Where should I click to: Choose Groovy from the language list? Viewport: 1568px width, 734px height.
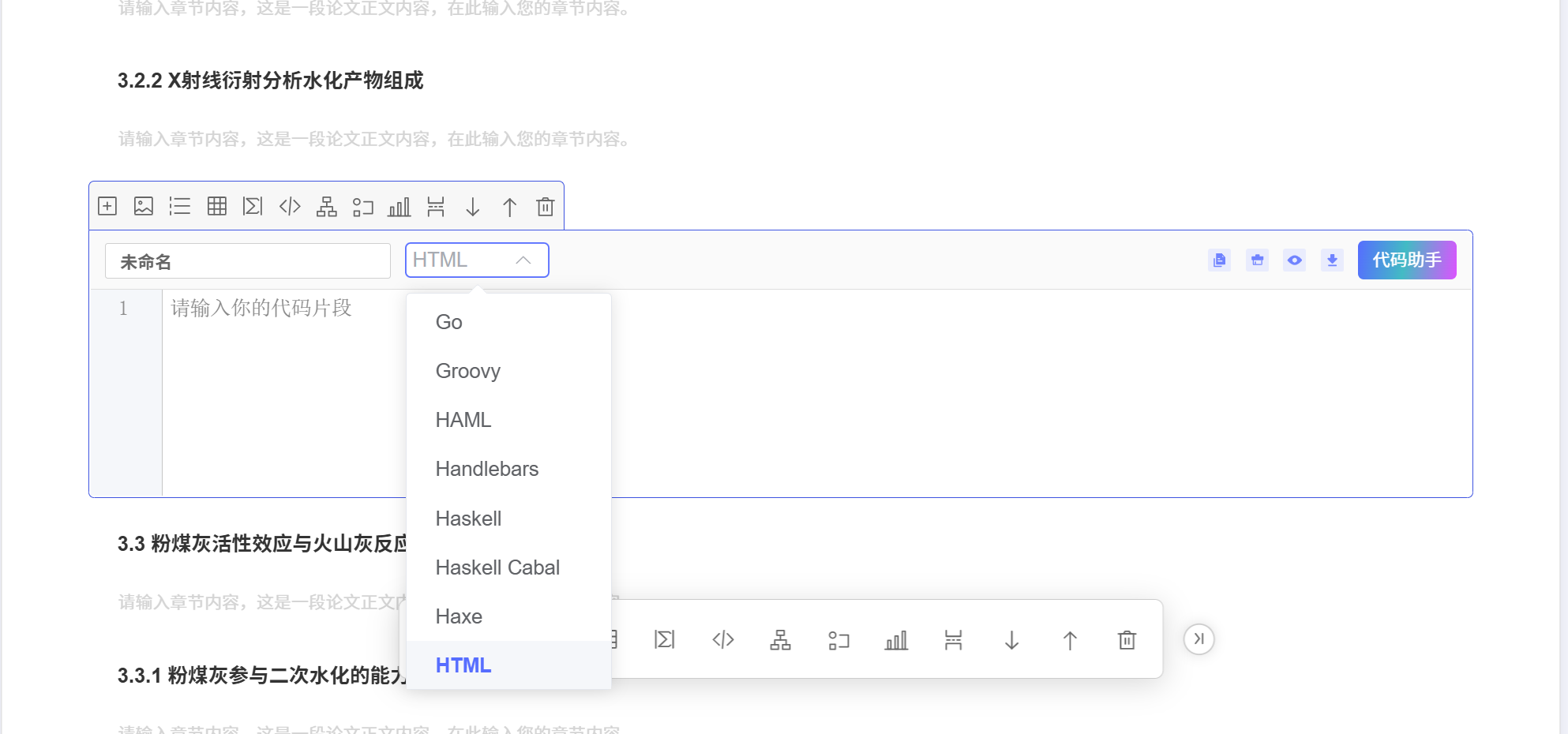point(468,371)
